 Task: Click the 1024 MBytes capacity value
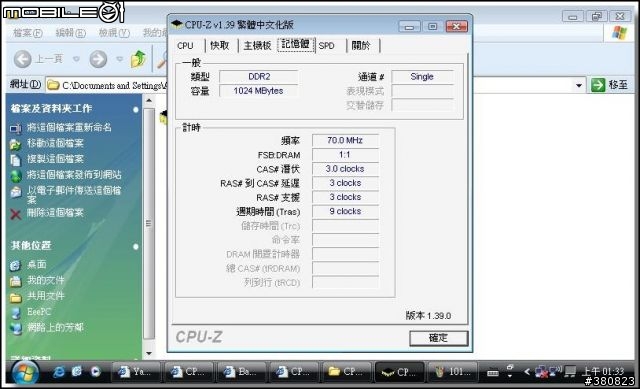(258, 91)
